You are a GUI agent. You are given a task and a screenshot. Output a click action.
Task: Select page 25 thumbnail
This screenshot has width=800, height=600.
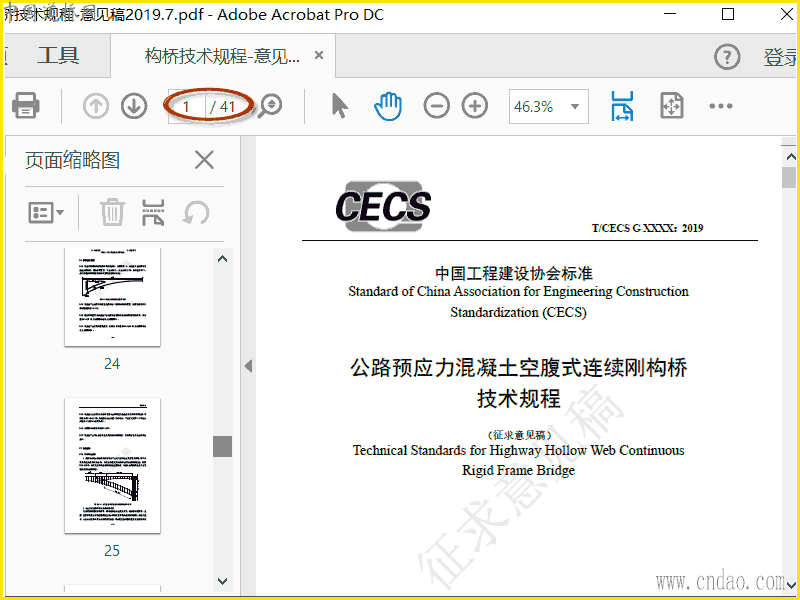coord(112,466)
